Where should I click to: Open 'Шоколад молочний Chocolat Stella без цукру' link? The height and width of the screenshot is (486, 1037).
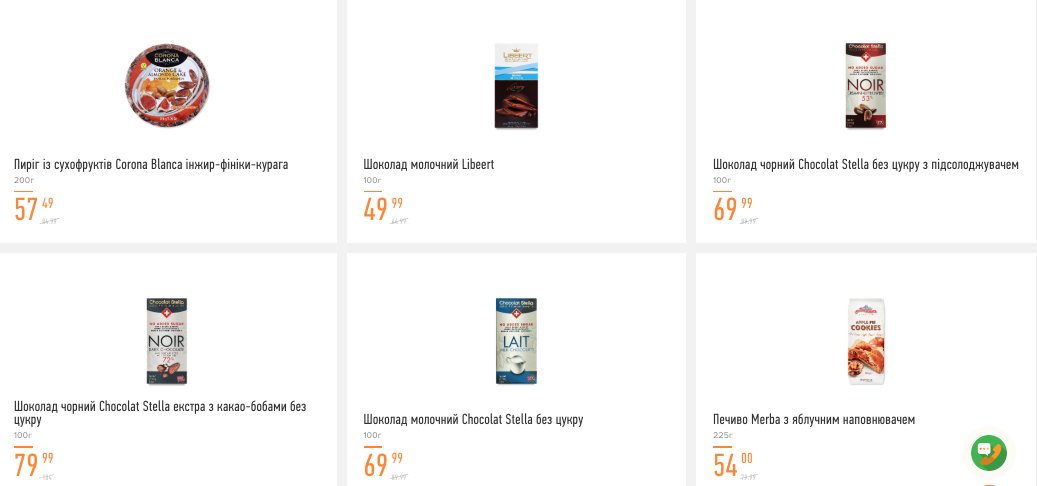(473, 419)
